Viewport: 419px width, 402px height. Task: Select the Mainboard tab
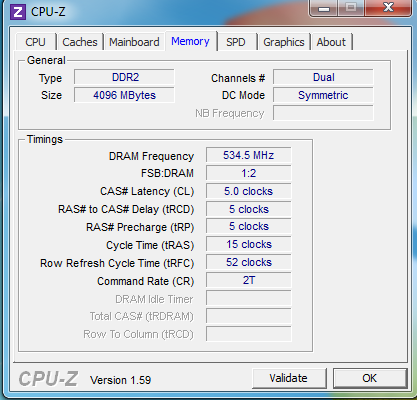click(x=134, y=42)
